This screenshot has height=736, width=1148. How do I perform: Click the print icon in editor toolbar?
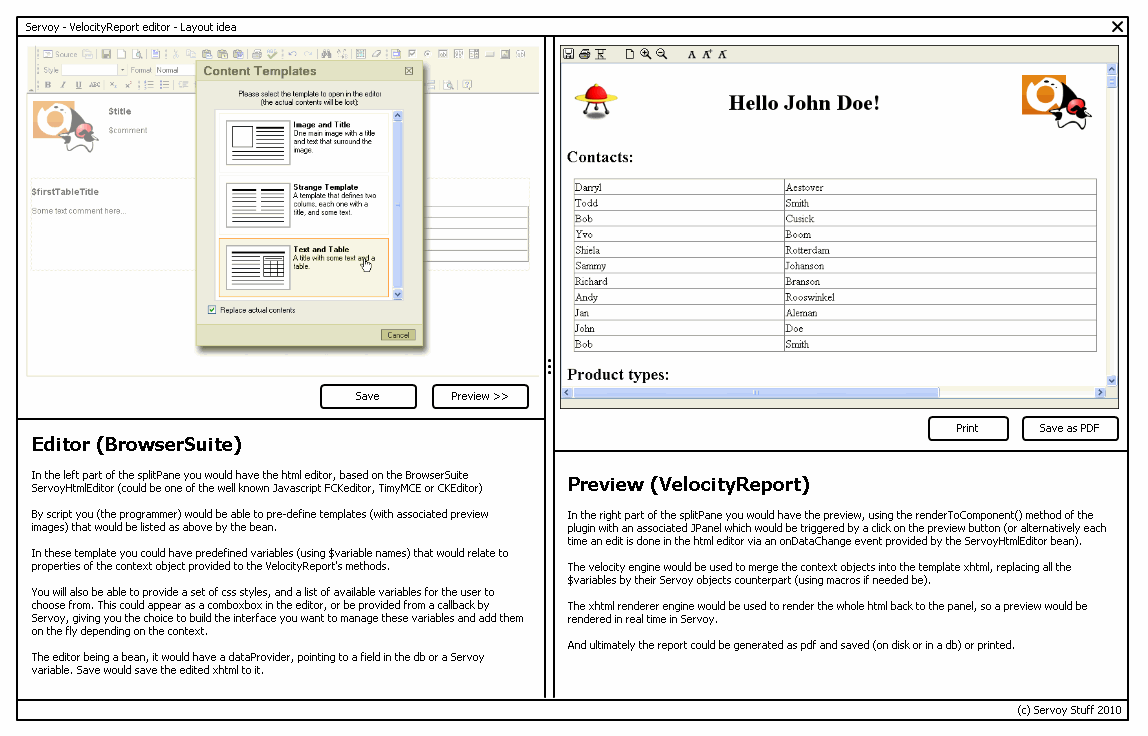click(257, 54)
